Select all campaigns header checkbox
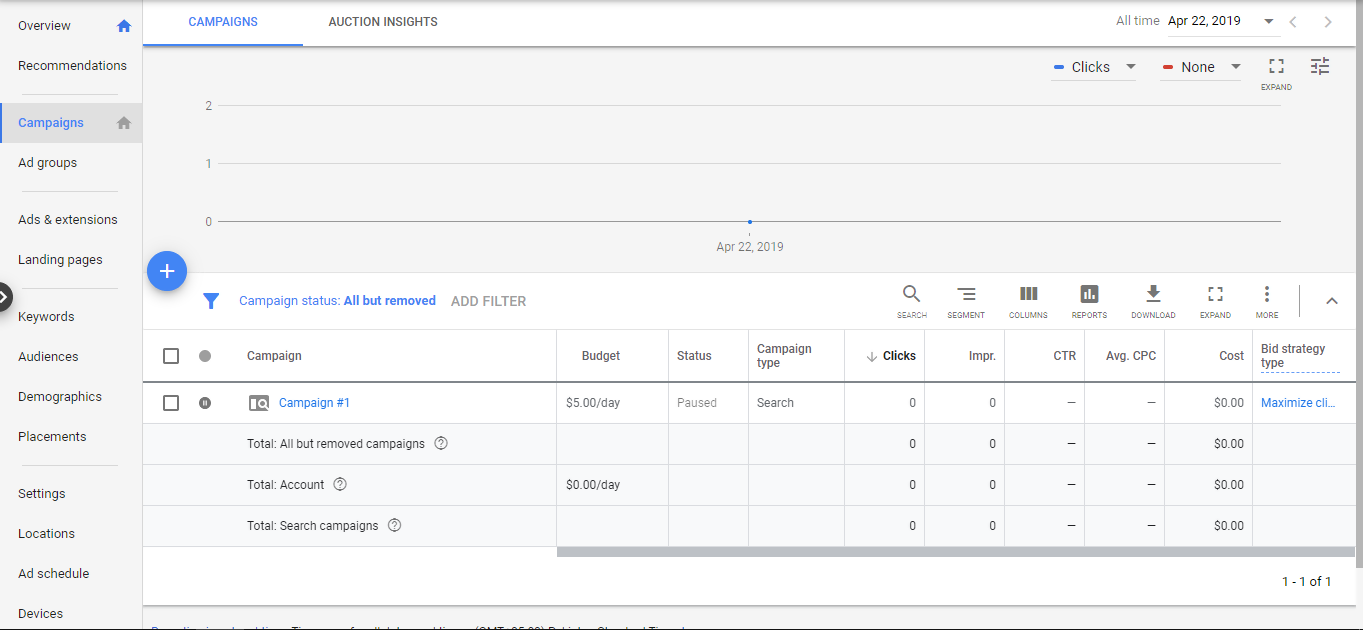Image resolution: width=1363 pixels, height=630 pixels. 171,356
